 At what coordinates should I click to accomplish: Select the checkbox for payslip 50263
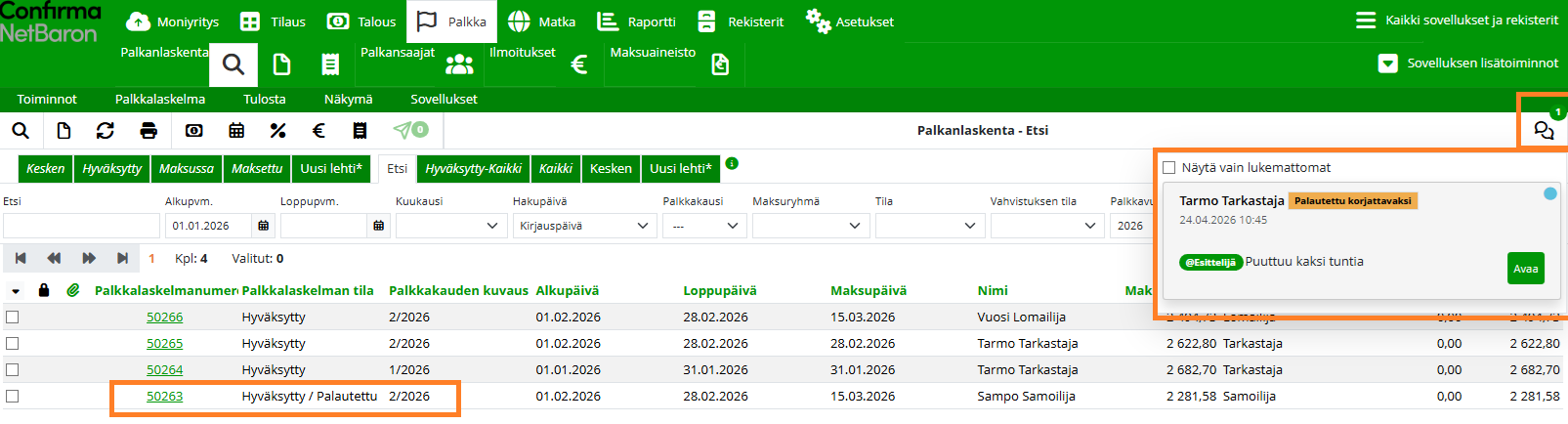13,396
